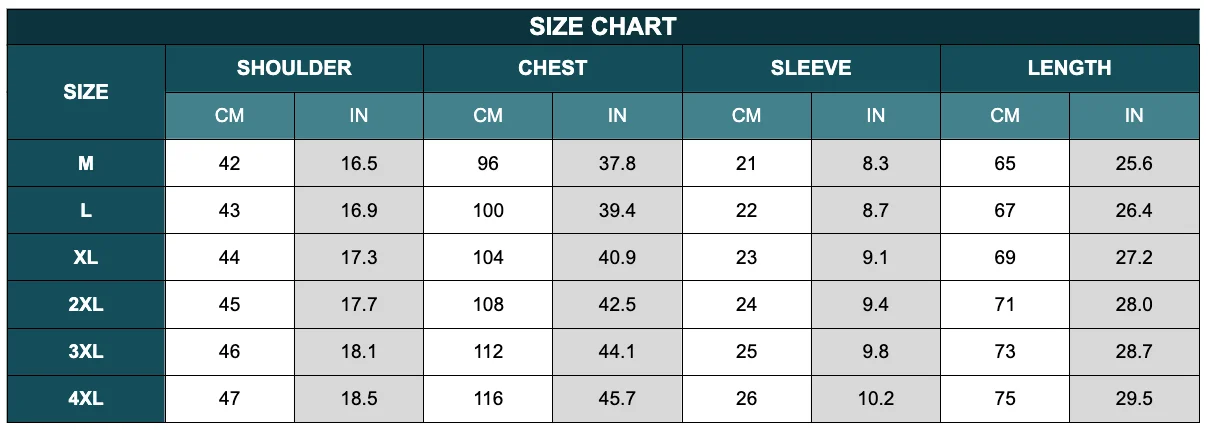Select the CHEST column header
This screenshot has height=430, width=1208.
pyautogui.click(x=553, y=69)
